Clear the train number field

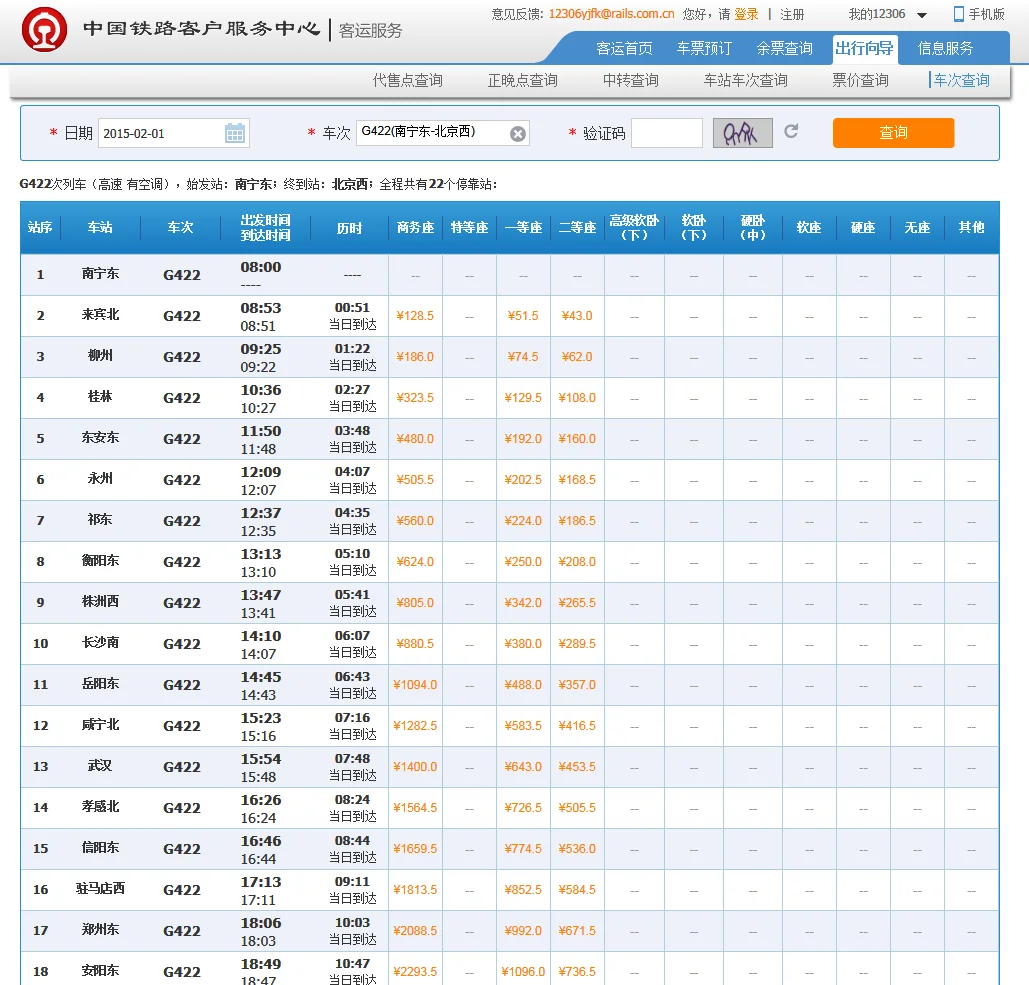pyautogui.click(x=517, y=134)
